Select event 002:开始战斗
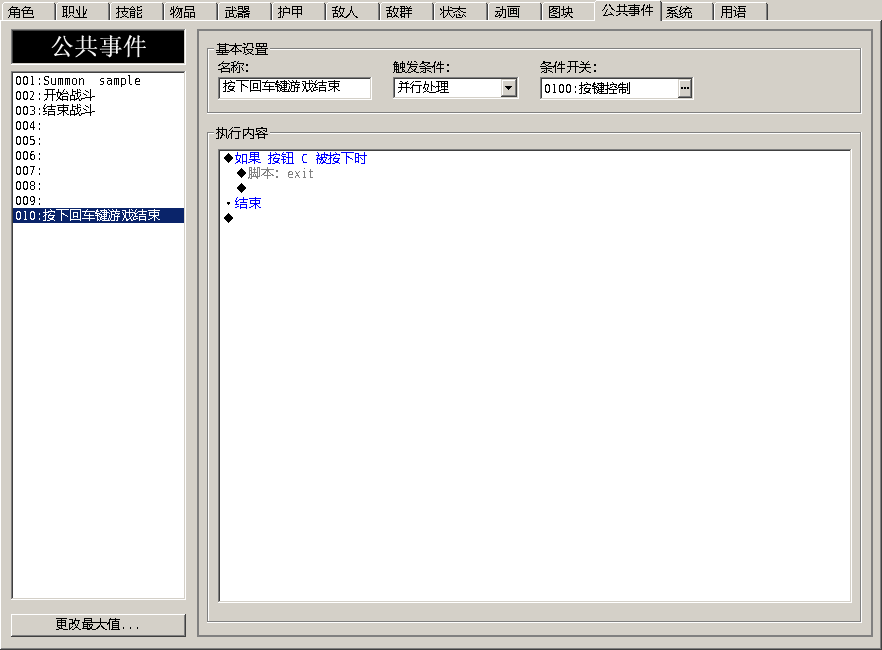 98,96
